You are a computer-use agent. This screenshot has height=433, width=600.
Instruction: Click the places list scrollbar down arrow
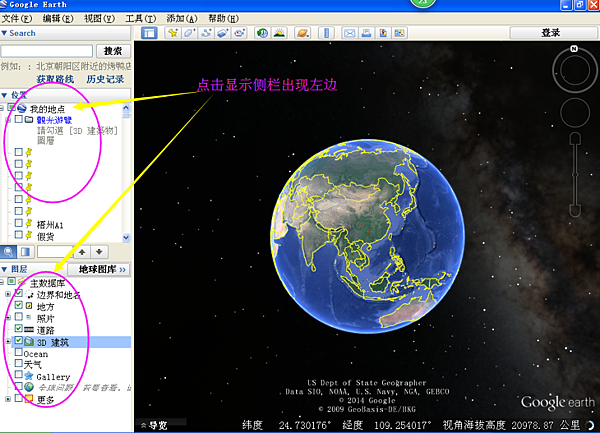(x=126, y=237)
